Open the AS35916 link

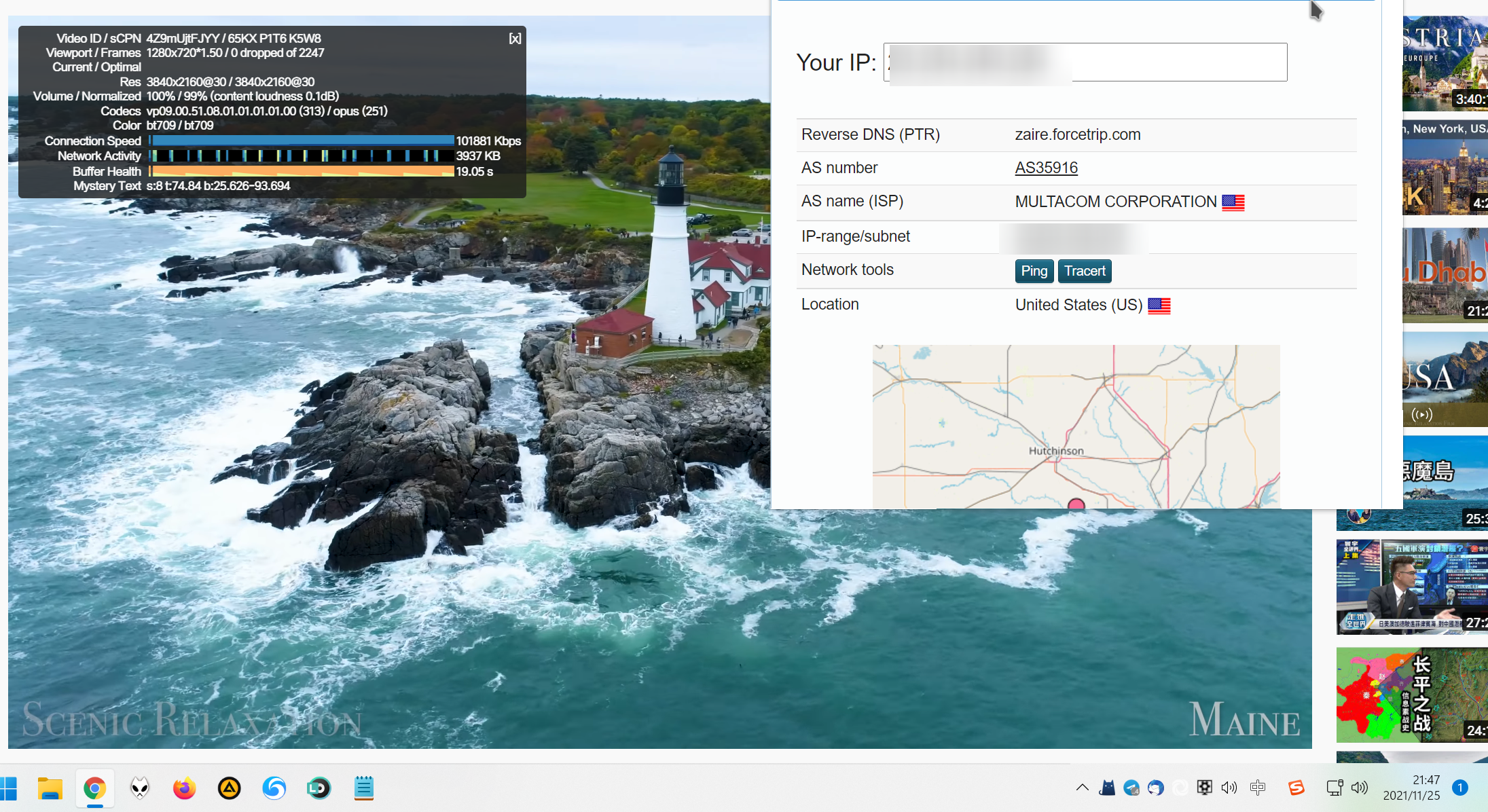click(1046, 168)
